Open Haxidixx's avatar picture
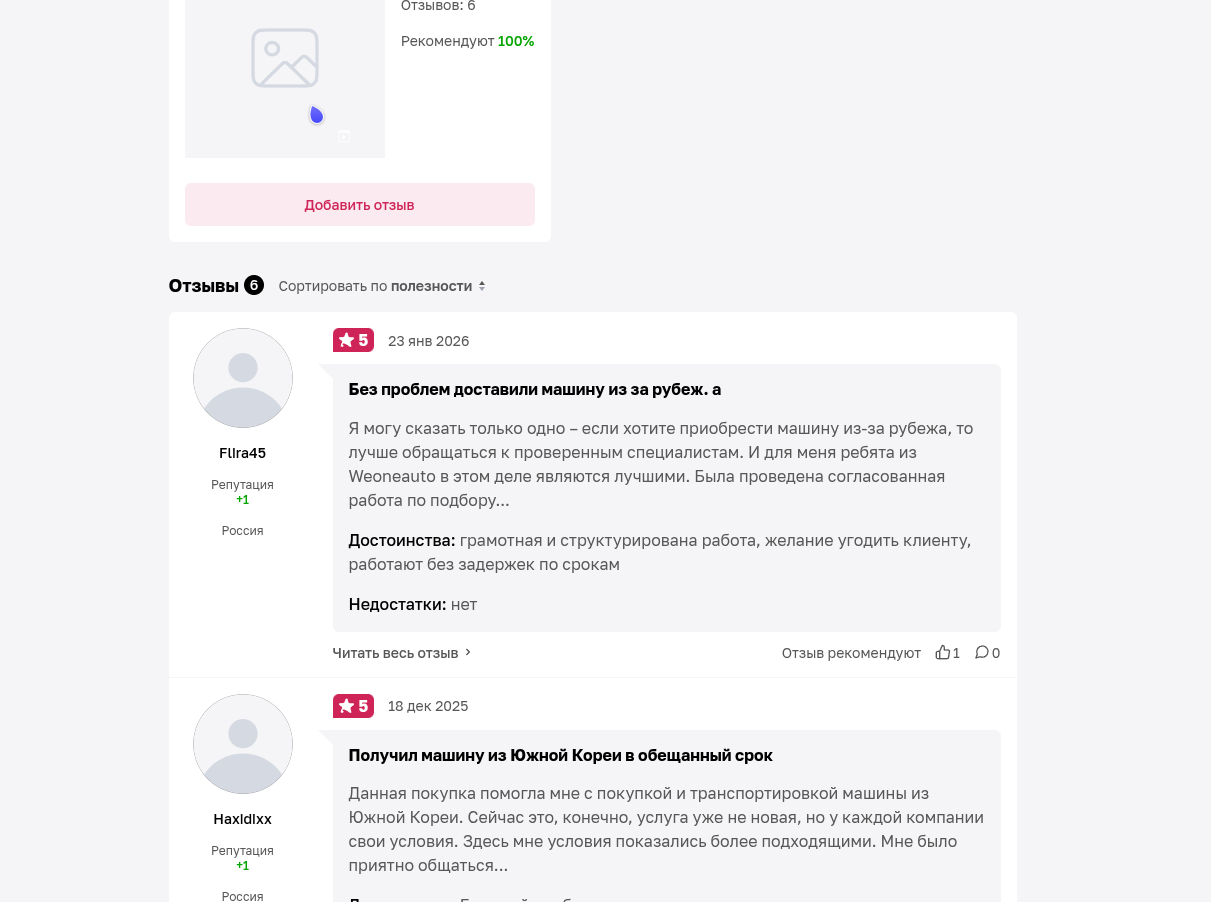1211x902 pixels. 243,744
